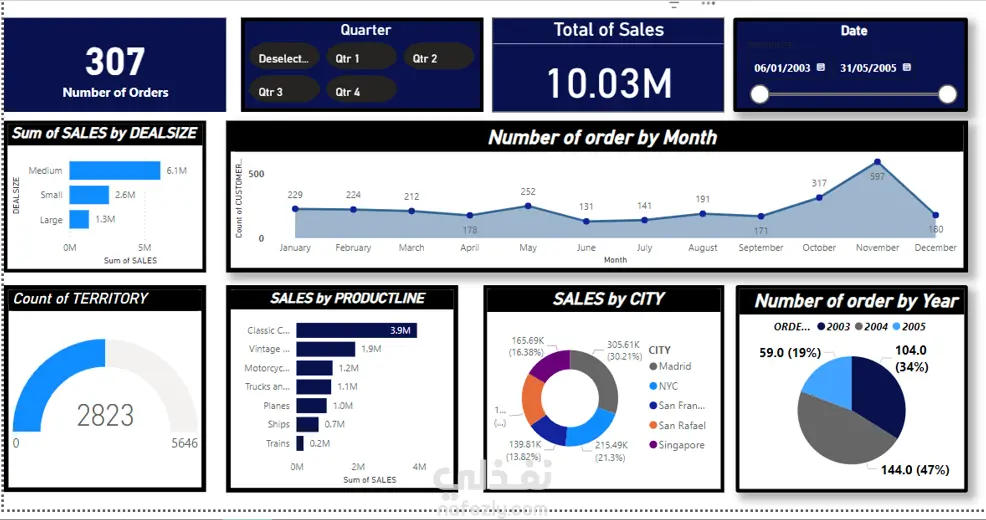Screen dimensions: 986x520
Task: Click the SALES by PRODUCTLINE chart title
Action: (348, 298)
